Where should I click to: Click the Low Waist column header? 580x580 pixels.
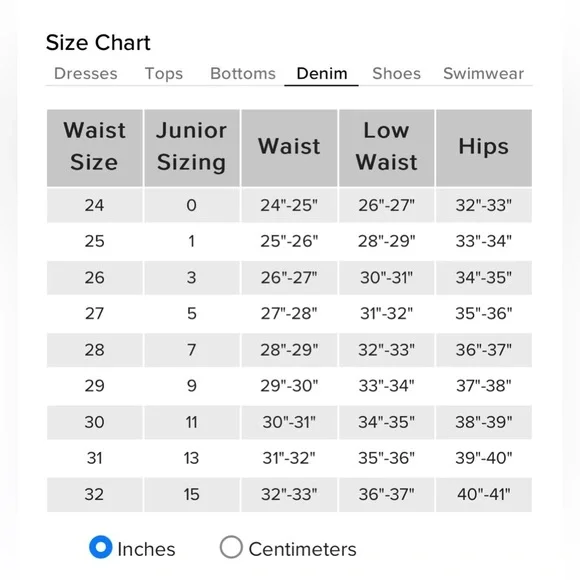[x=387, y=148]
